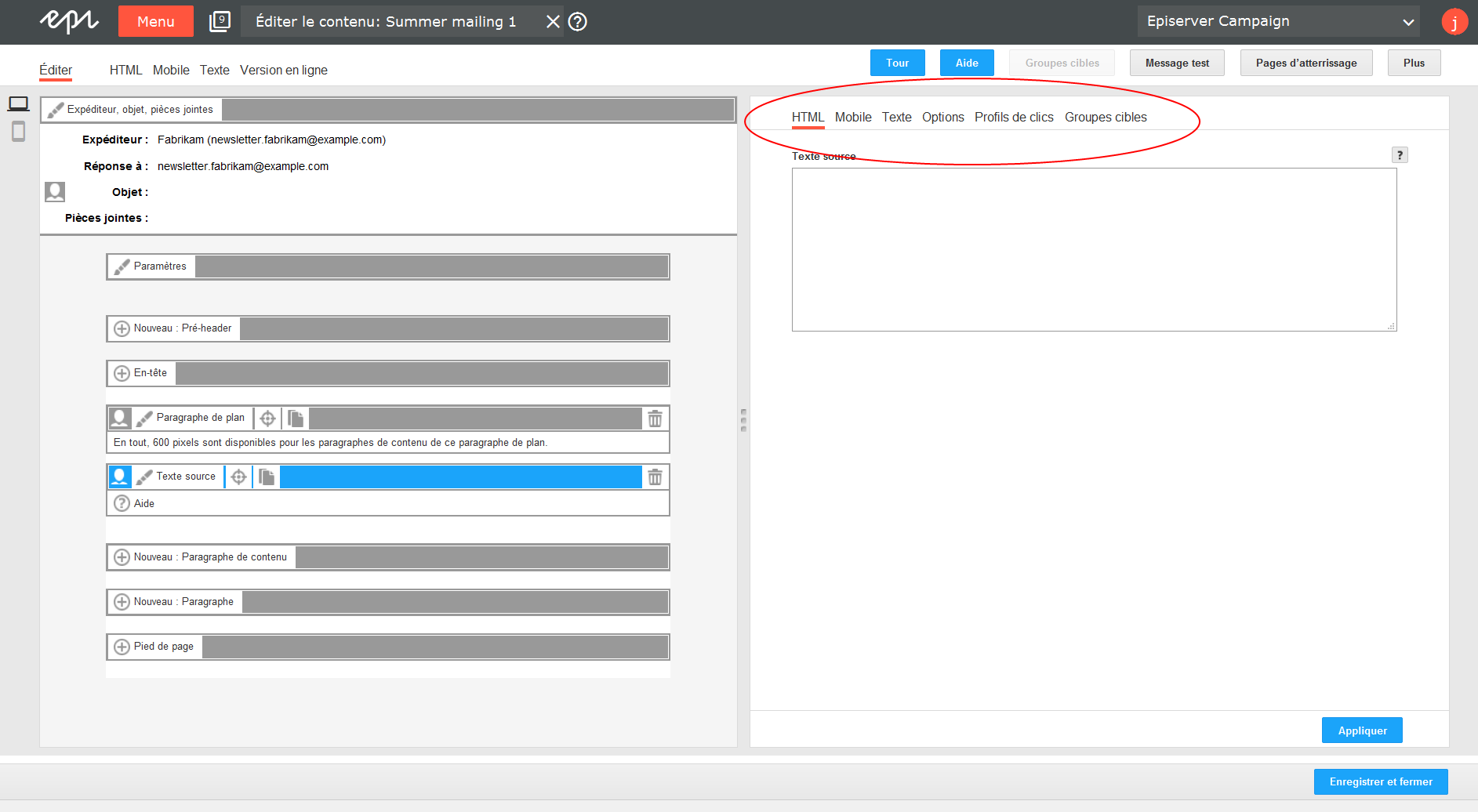Add Pied de page plus icon
This screenshot has height=812, width=1478.
[x=122, y=647]
